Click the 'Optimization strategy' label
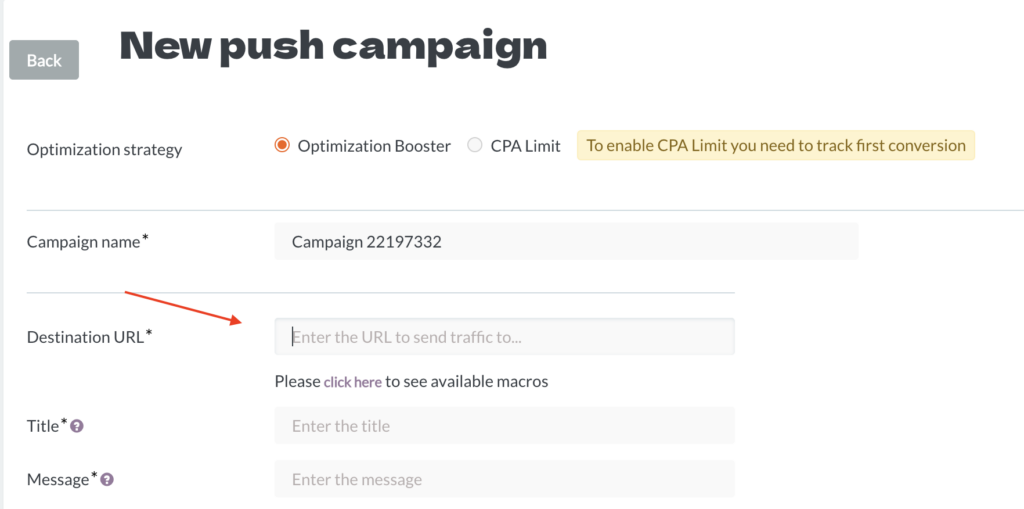Screen dimensions: 1024x509 [x=104, y=150]
